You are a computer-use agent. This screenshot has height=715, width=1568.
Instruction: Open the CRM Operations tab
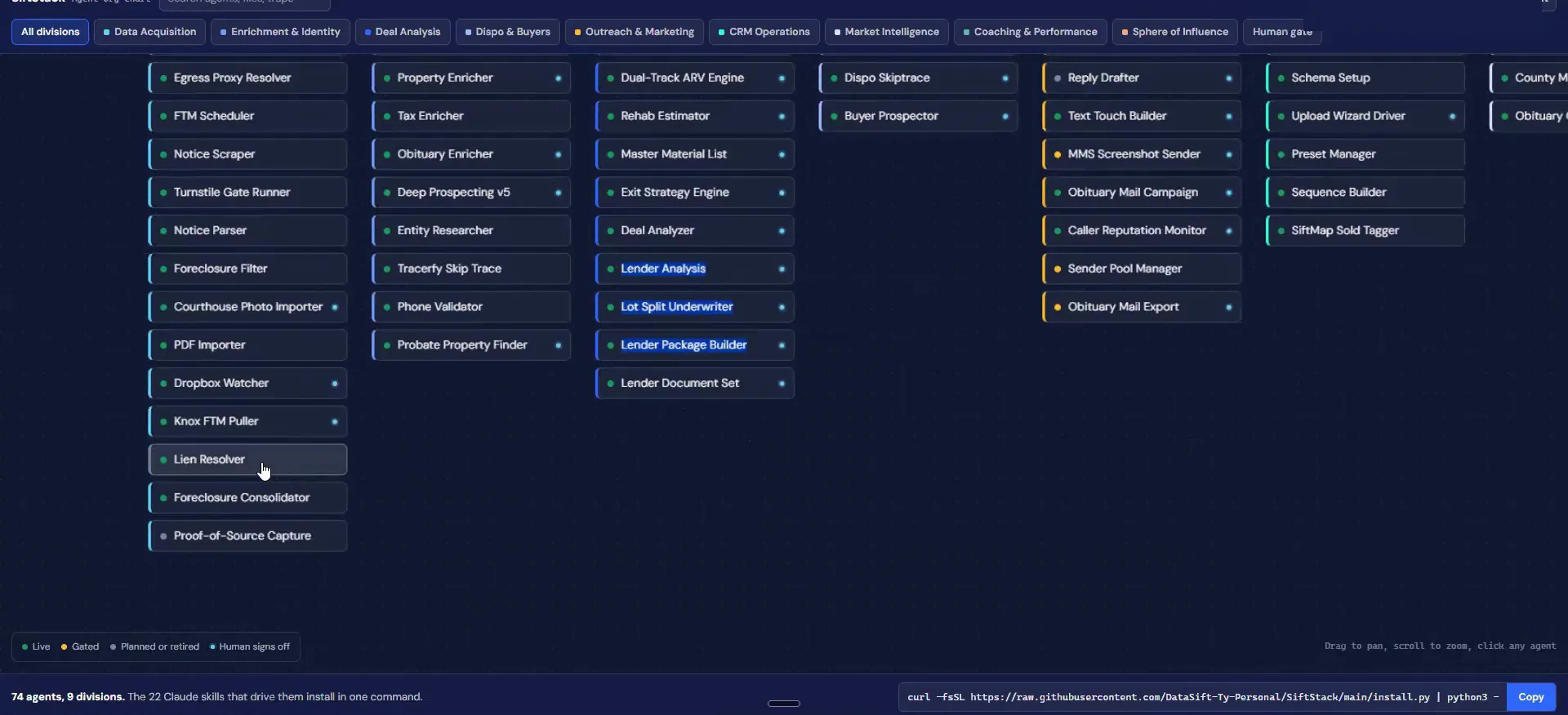click(764, 32)
